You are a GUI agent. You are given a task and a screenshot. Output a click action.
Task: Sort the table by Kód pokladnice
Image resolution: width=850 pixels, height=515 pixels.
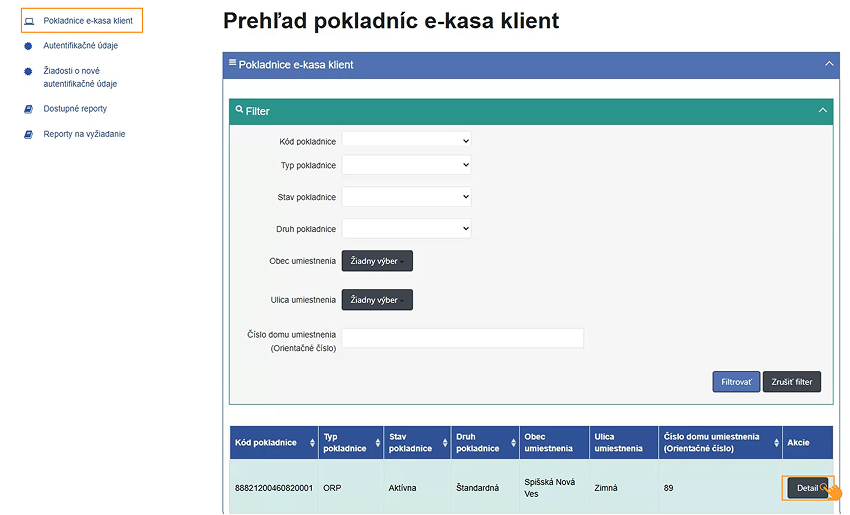click(x=313, y=443)
